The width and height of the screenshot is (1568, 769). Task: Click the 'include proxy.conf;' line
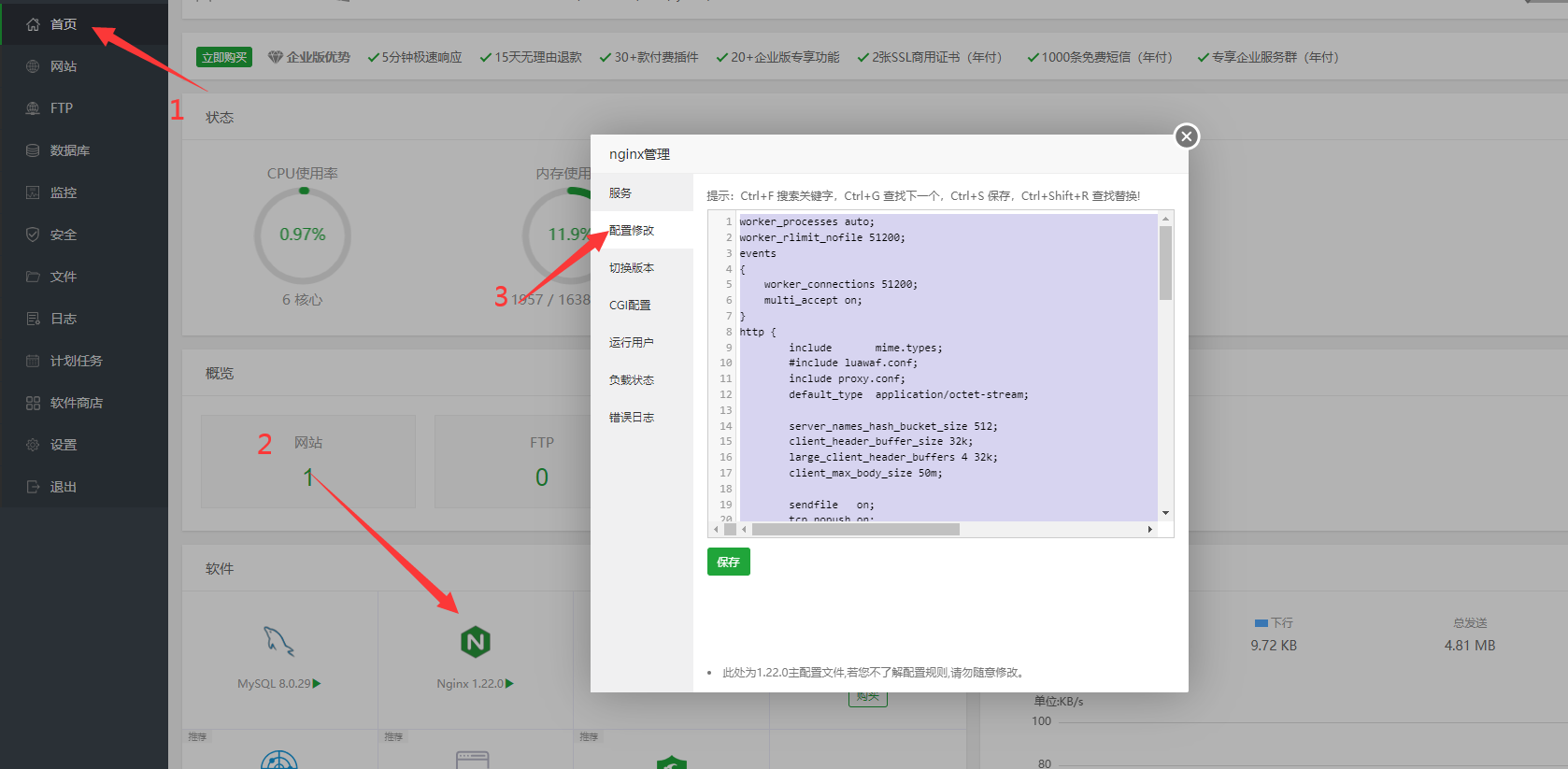847,379
